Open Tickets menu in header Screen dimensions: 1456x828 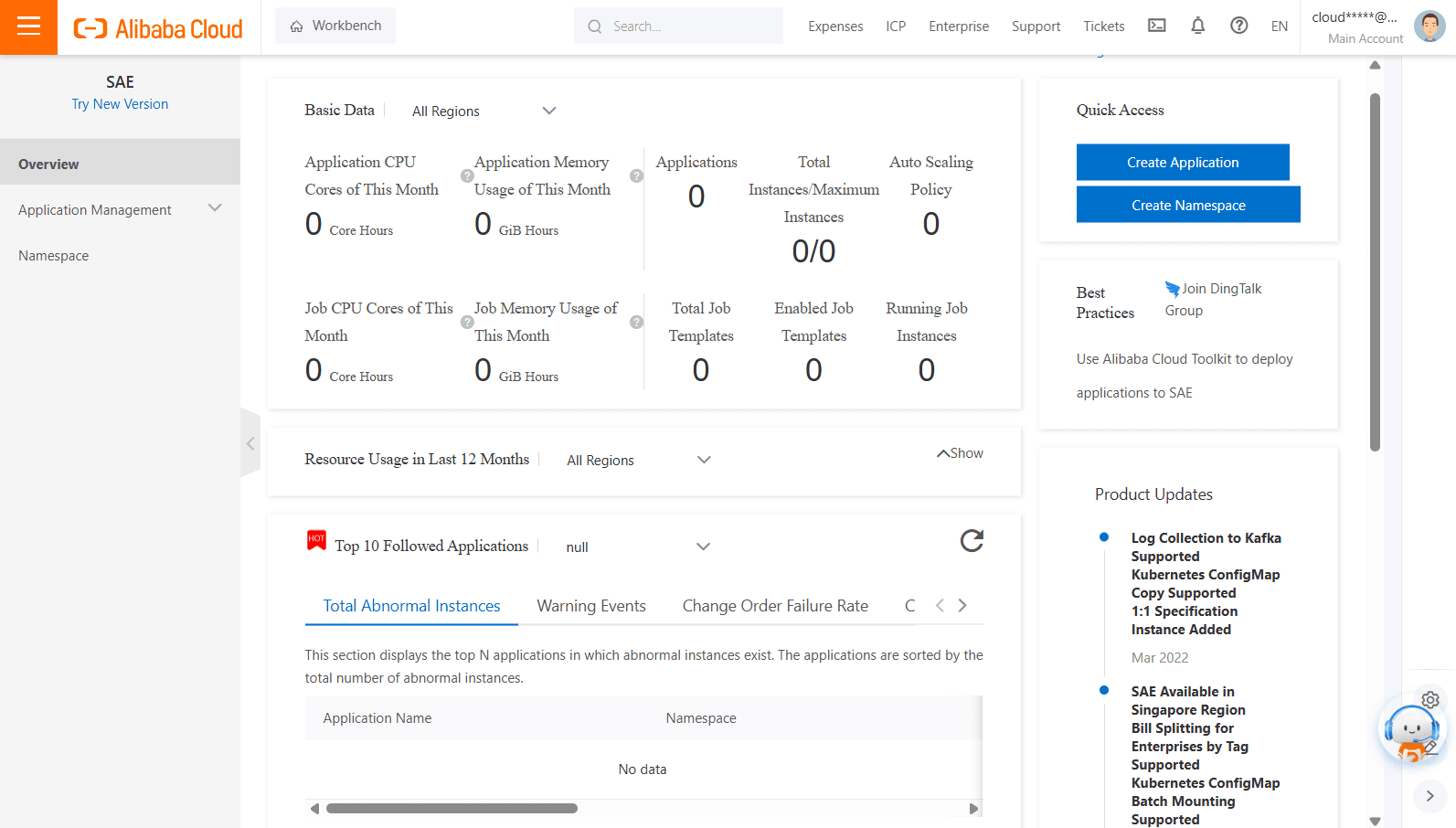(x=1104, y=27)
